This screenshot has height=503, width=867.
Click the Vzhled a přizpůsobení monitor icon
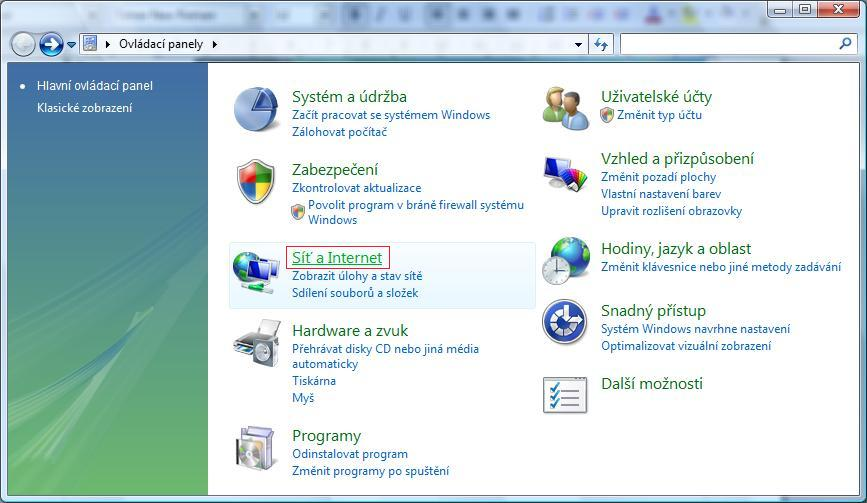click(x=566, y=174)
